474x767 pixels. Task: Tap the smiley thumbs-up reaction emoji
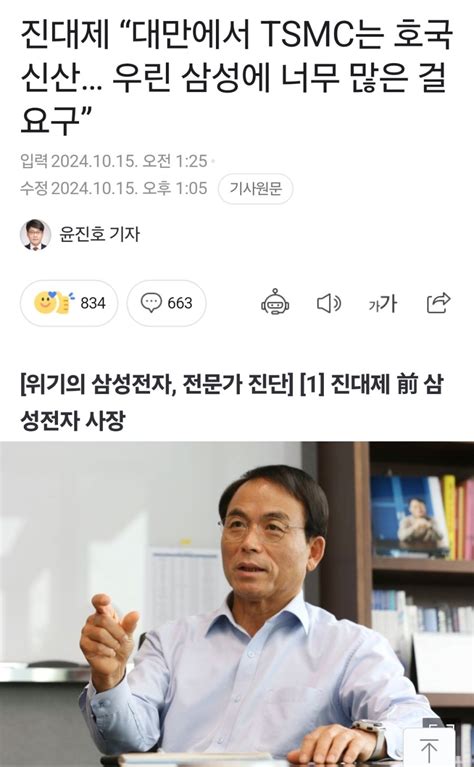(53, 303)
